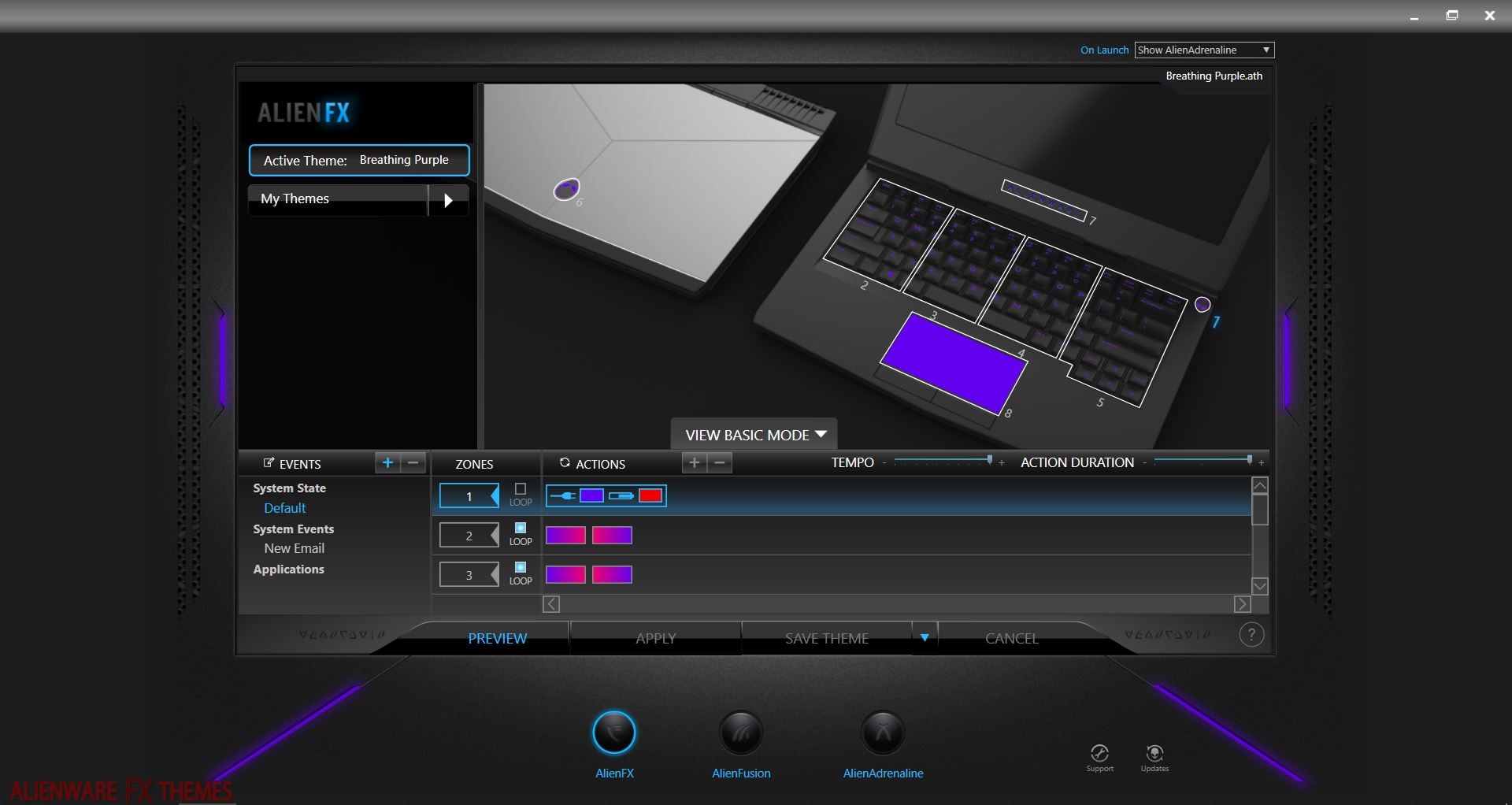Click the vertical scrollbar thumb in actions

[x=1260, y=510]
